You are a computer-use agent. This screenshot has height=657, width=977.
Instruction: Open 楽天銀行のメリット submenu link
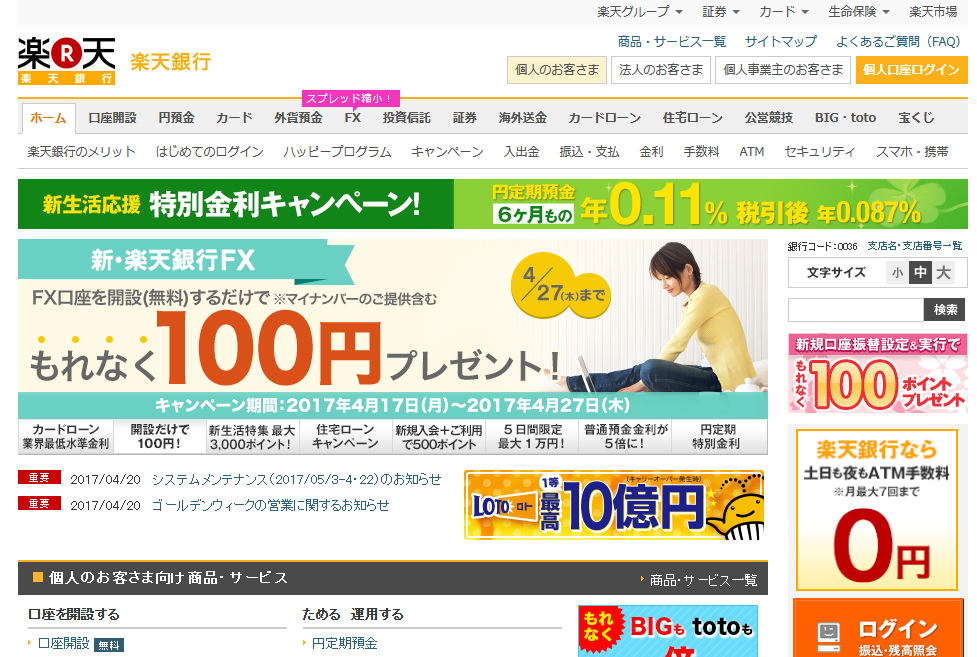[82, 152]
